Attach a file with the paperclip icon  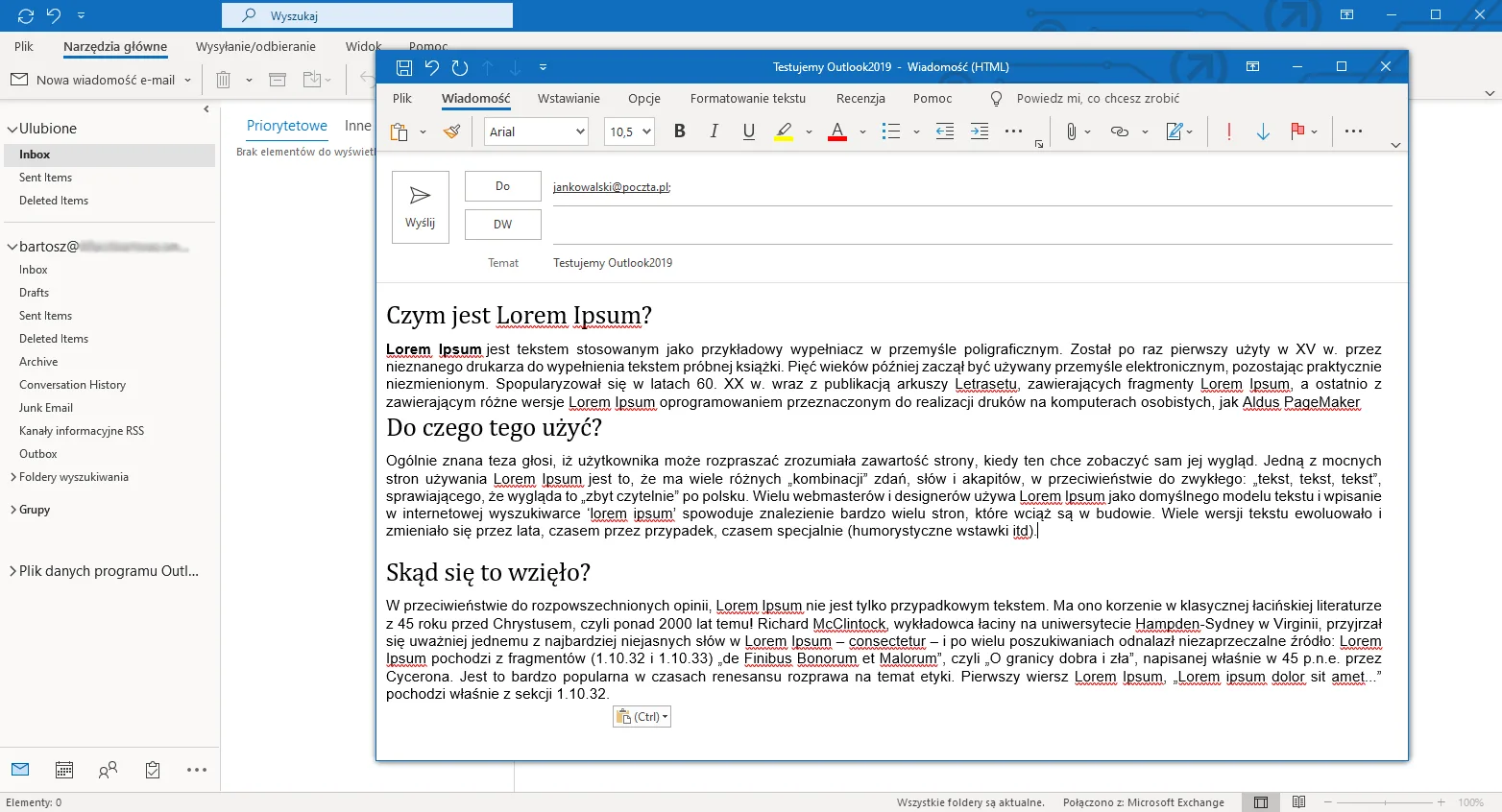[1071, 131]
